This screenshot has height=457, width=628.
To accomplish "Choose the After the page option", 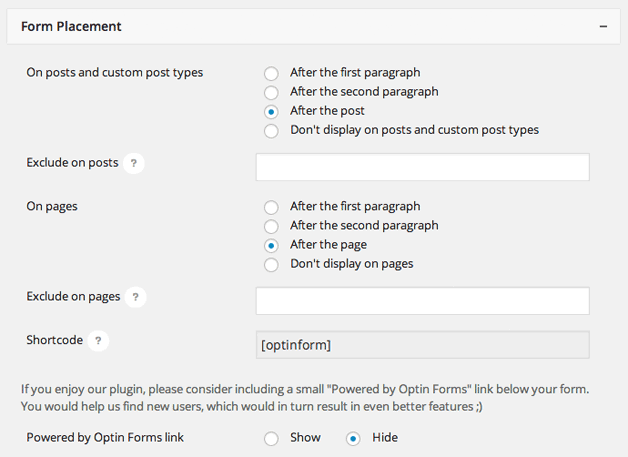I will tap(271, 246).
